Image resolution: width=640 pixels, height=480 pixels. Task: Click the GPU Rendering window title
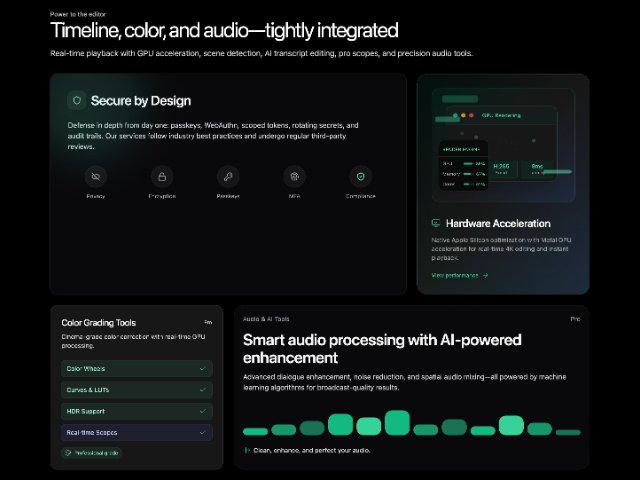click(x=501, y=116)
